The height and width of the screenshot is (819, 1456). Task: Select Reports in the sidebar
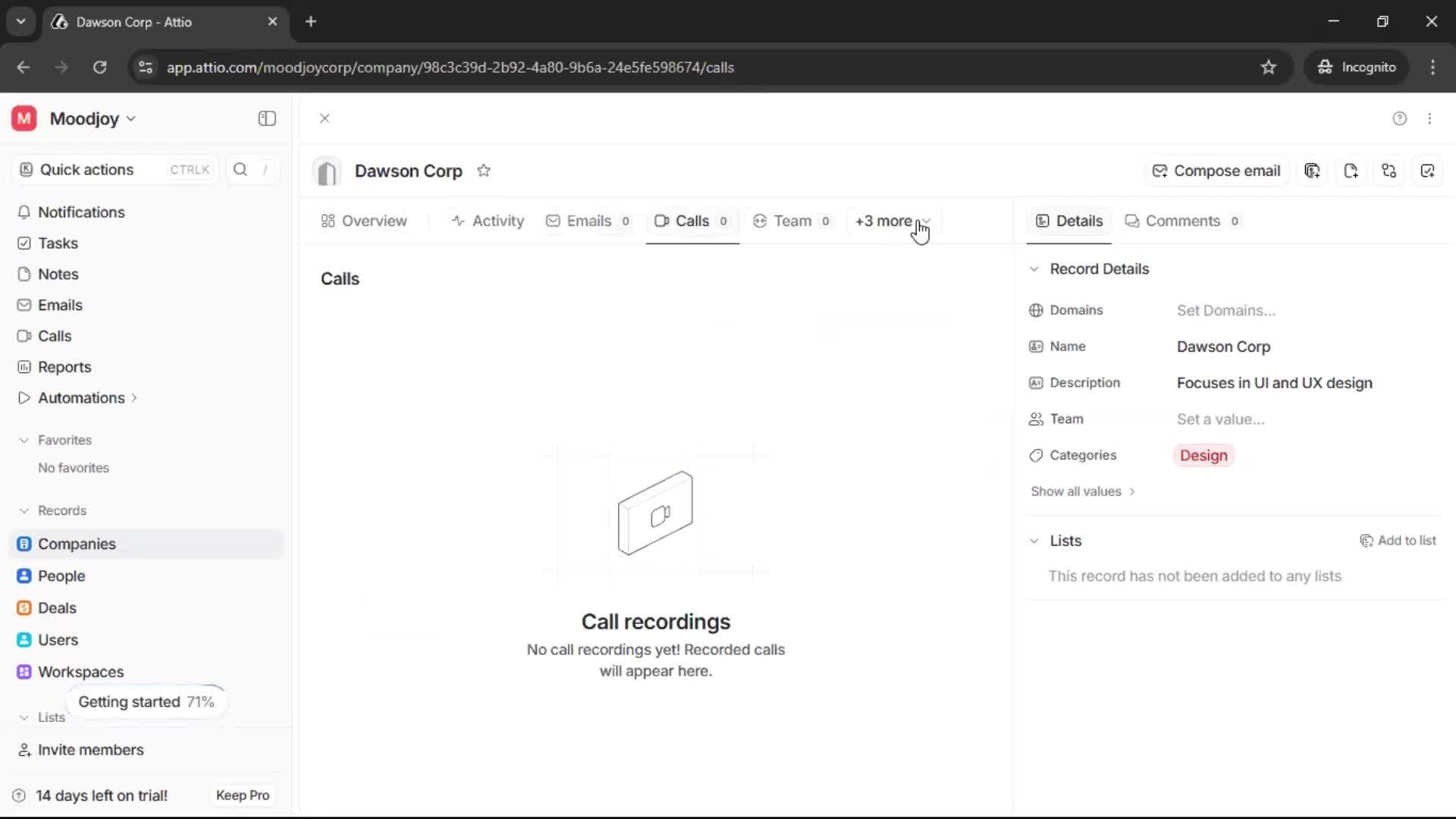pos(64,367)
